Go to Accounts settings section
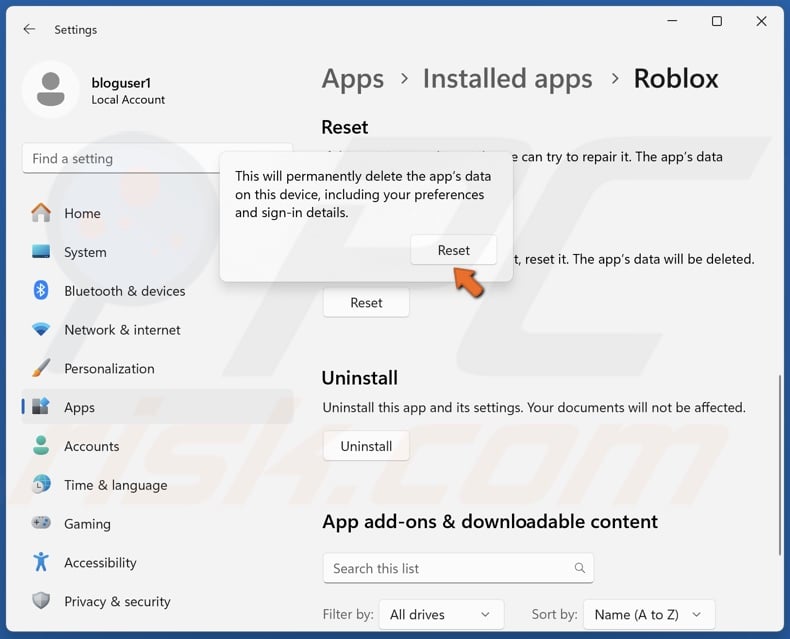 click(91, 446)
